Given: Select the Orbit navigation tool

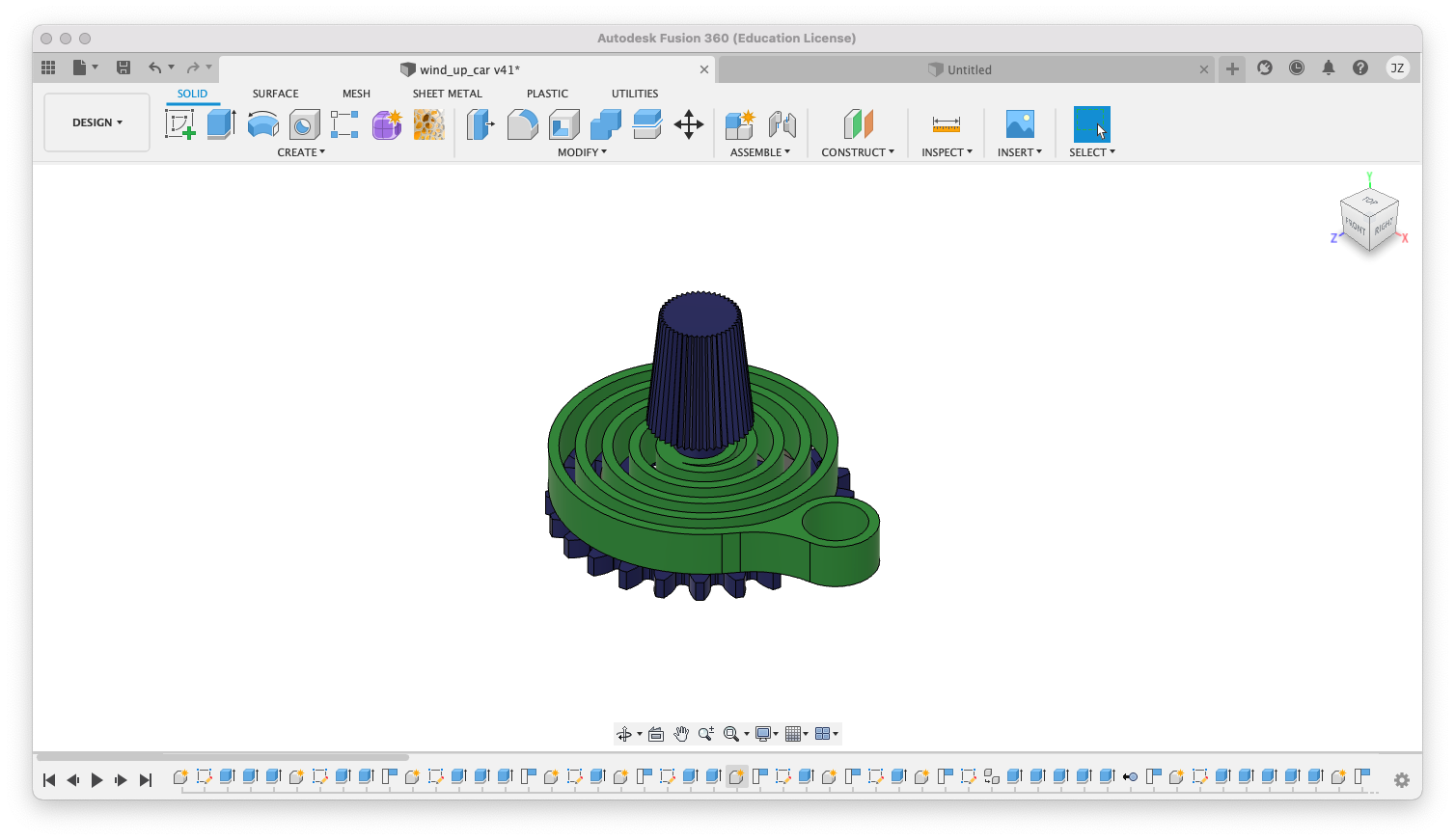Looking at the screenshot, I should [x=625, y=734].
